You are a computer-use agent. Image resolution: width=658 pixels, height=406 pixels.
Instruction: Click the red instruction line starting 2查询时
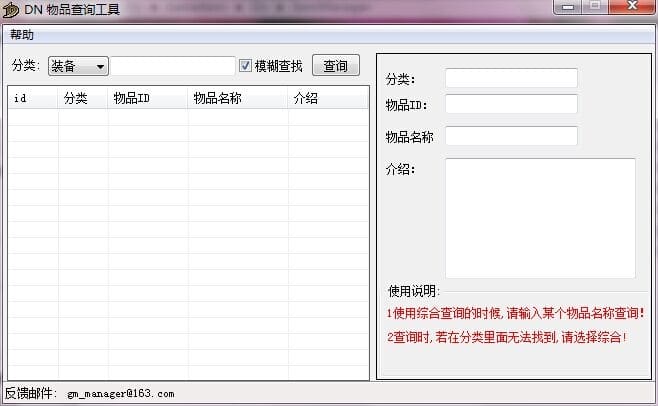tap(507, 337)
